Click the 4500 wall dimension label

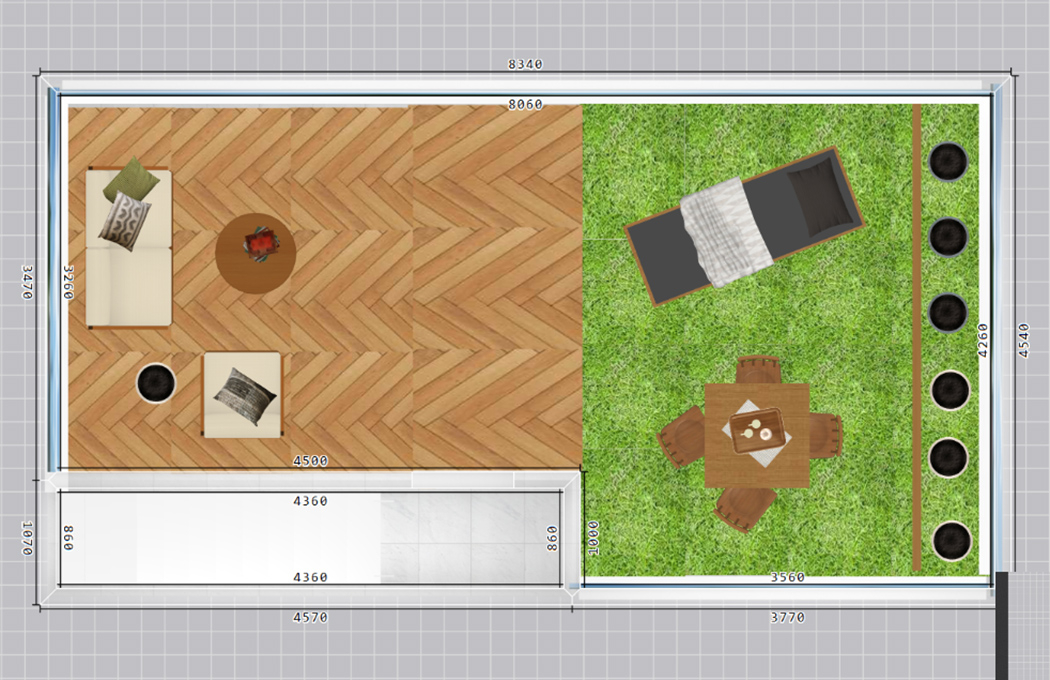[x=310, y=461]
